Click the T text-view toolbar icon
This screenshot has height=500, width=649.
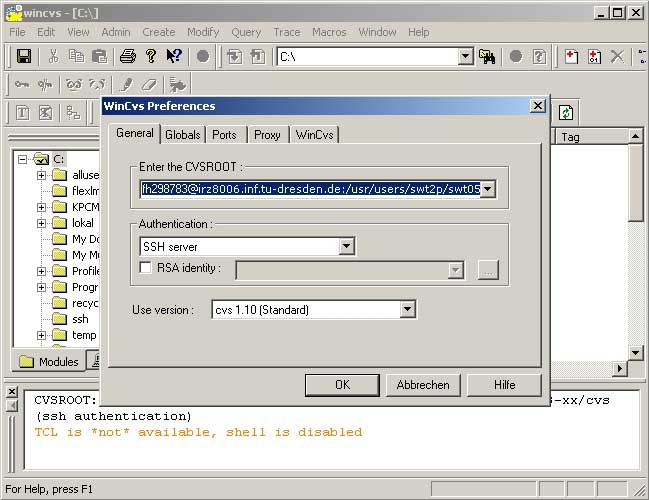[22, 113]
